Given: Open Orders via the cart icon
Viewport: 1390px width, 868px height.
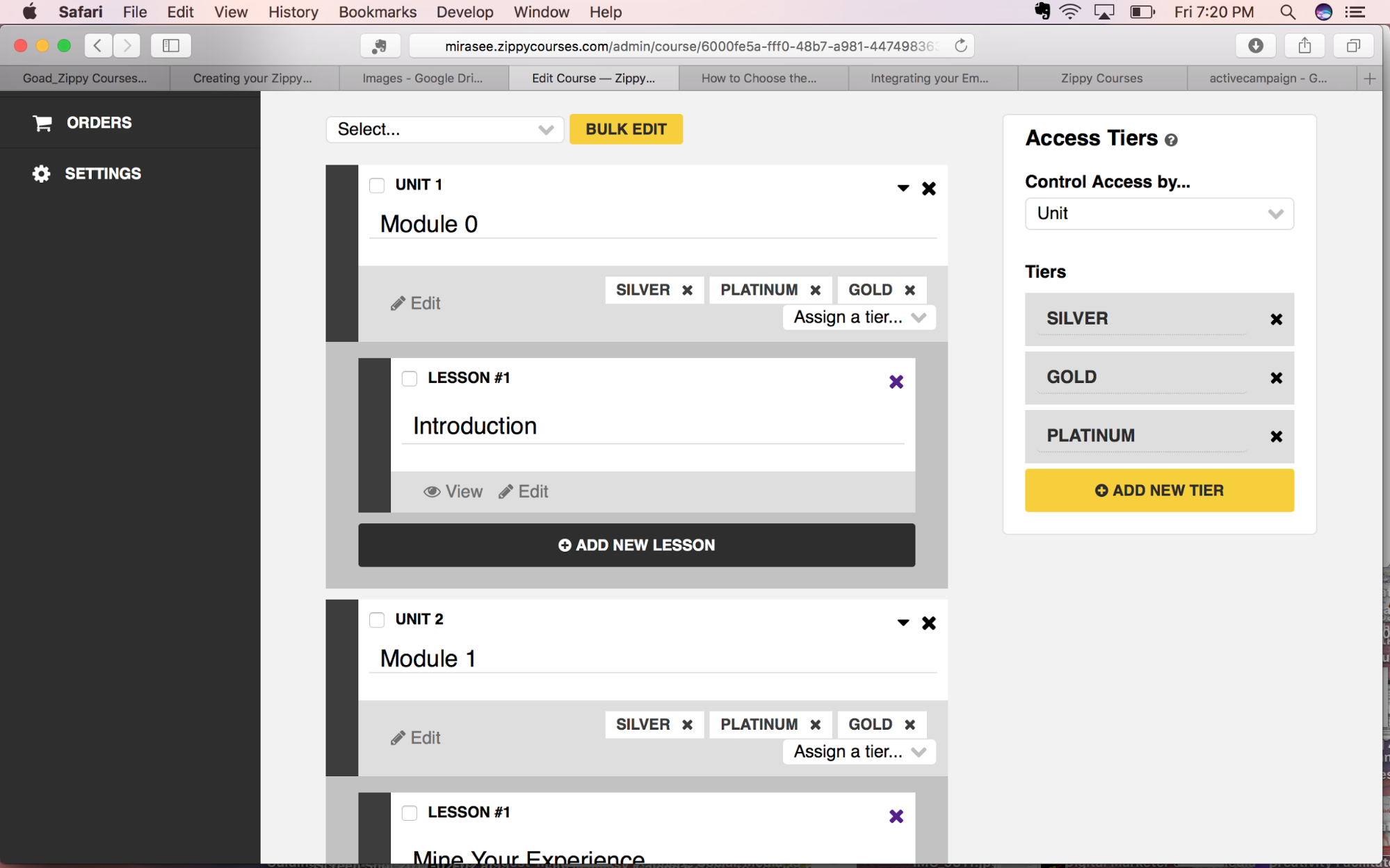Looking at the screenshot, I should click(x=42, y=123).
